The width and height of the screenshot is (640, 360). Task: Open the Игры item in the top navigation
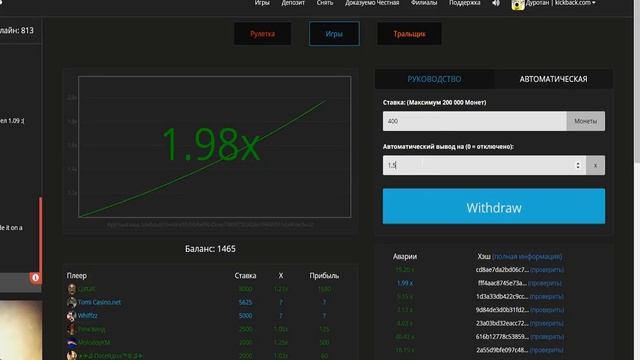[262, 3]
